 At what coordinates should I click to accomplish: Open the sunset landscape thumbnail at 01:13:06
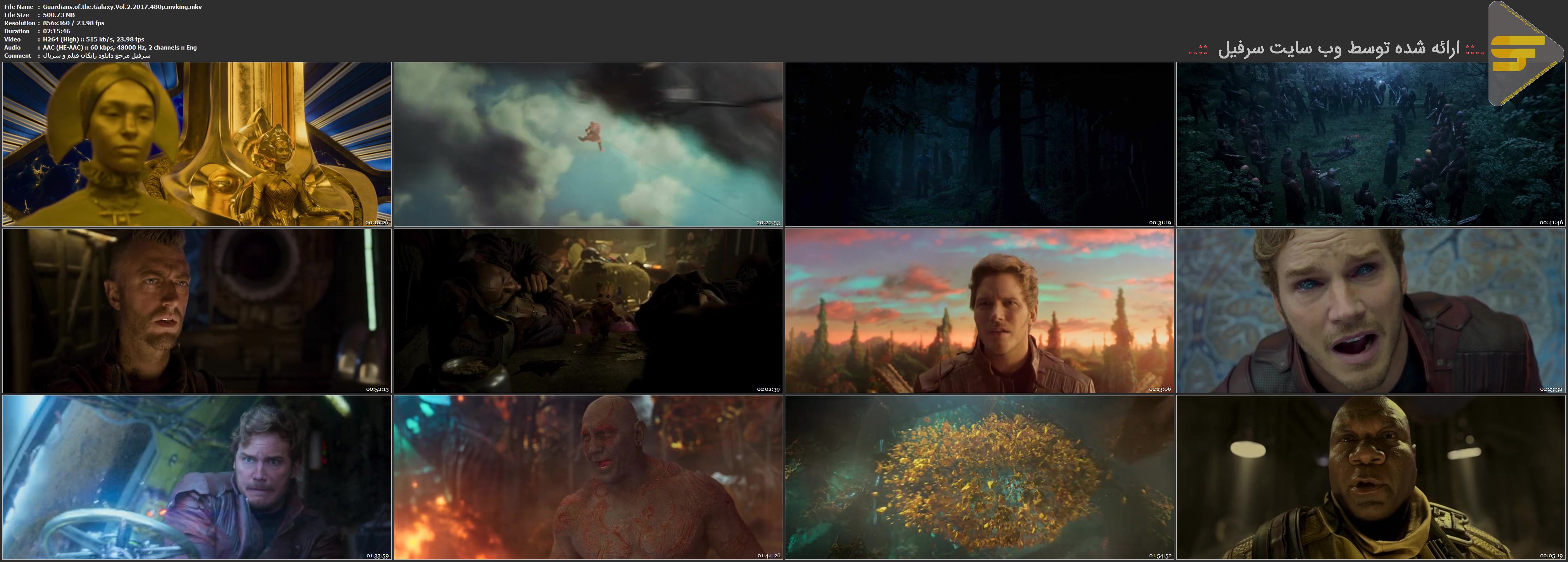(979, 311)
